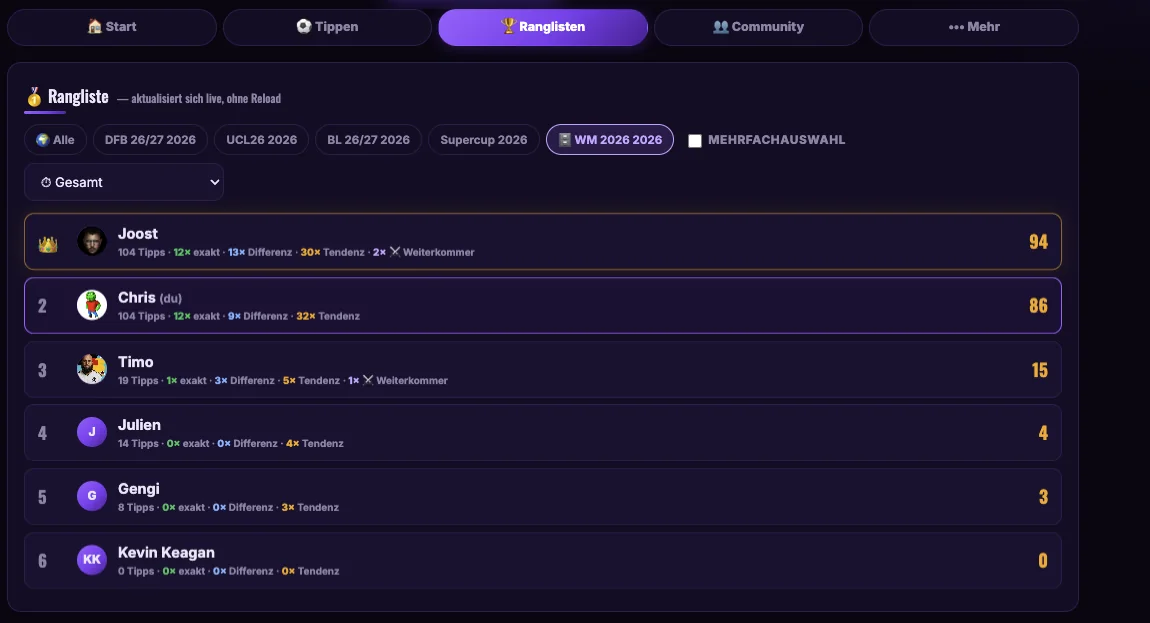
Task: Enable the Mehrfachauswahl checkbox
Action: tap(695, 141)
